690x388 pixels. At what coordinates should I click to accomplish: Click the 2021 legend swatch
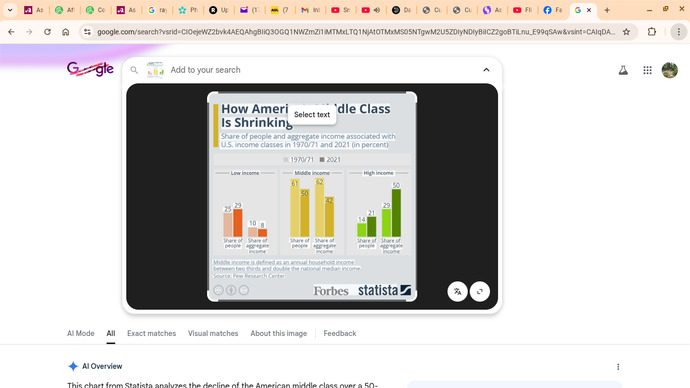coord(322,160)
